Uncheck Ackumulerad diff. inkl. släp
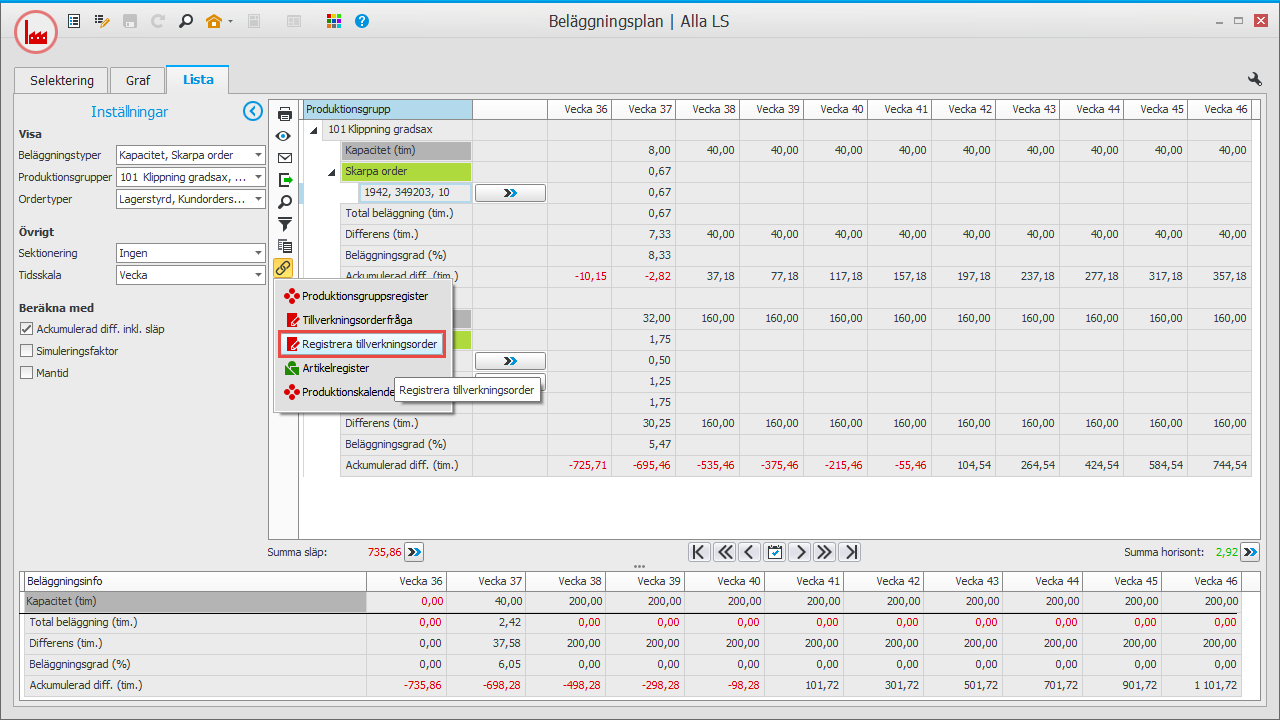Image resolution: width=1280 pixels, height=720 pixels. coord(27,328)
